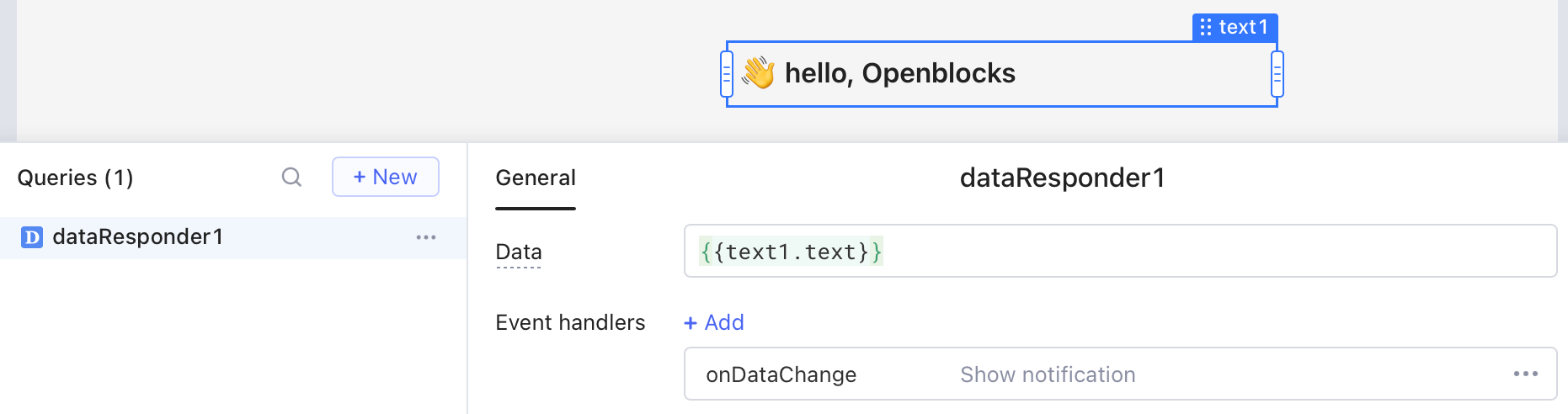1568x414 pixels.
Task: Open more options for dataResponder1 query
Action: coord(426,237)
